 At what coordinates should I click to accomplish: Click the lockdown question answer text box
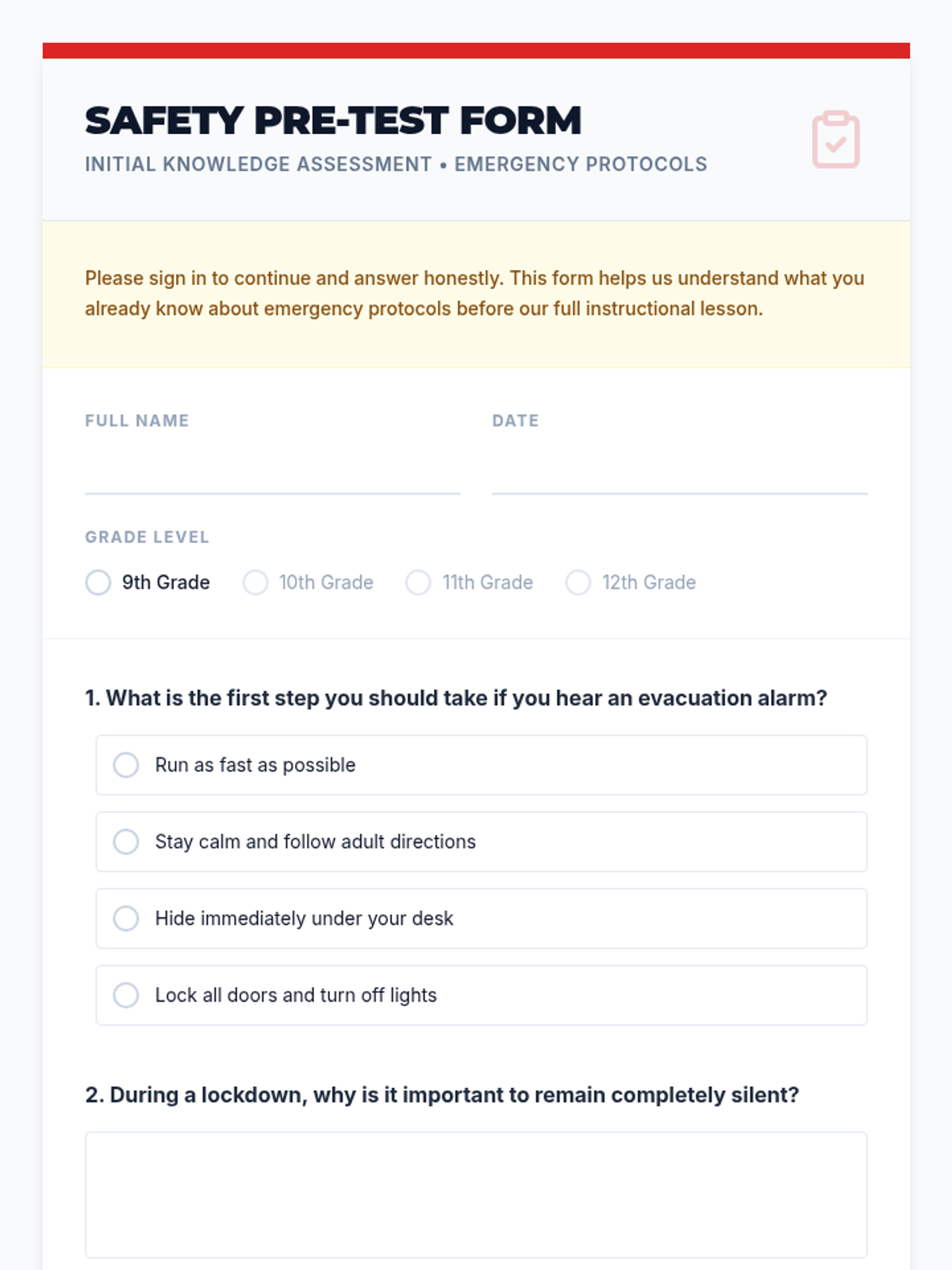[476, 1195]
